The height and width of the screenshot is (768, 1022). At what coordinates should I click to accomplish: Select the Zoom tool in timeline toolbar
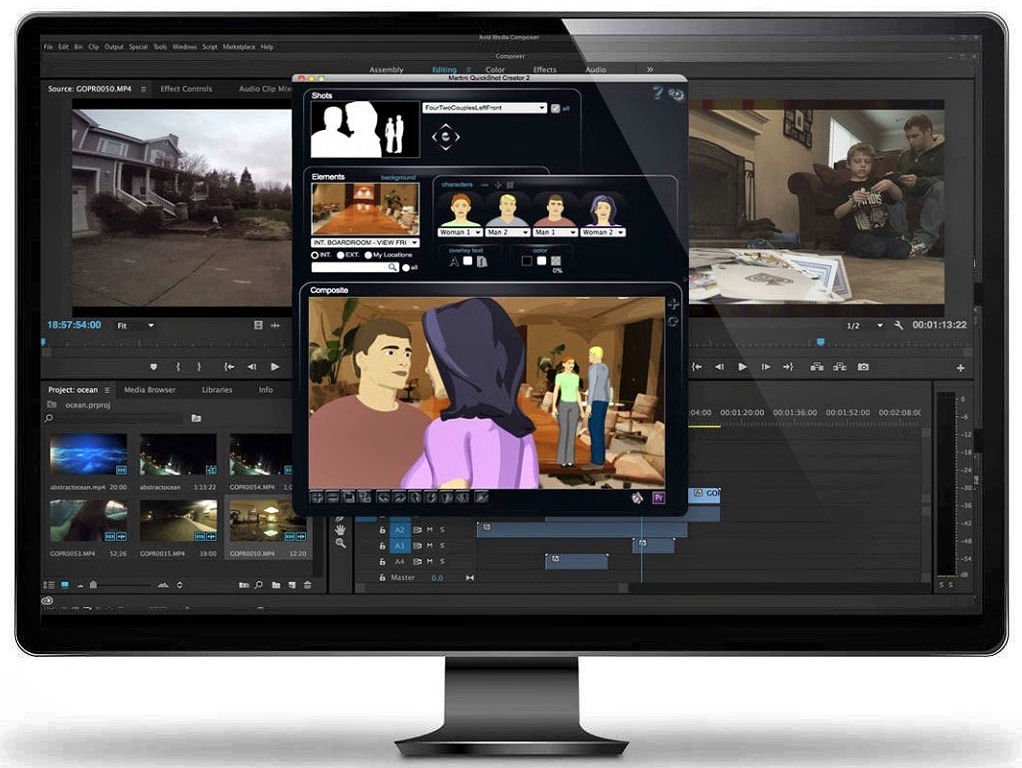click(x=340, y=543)
